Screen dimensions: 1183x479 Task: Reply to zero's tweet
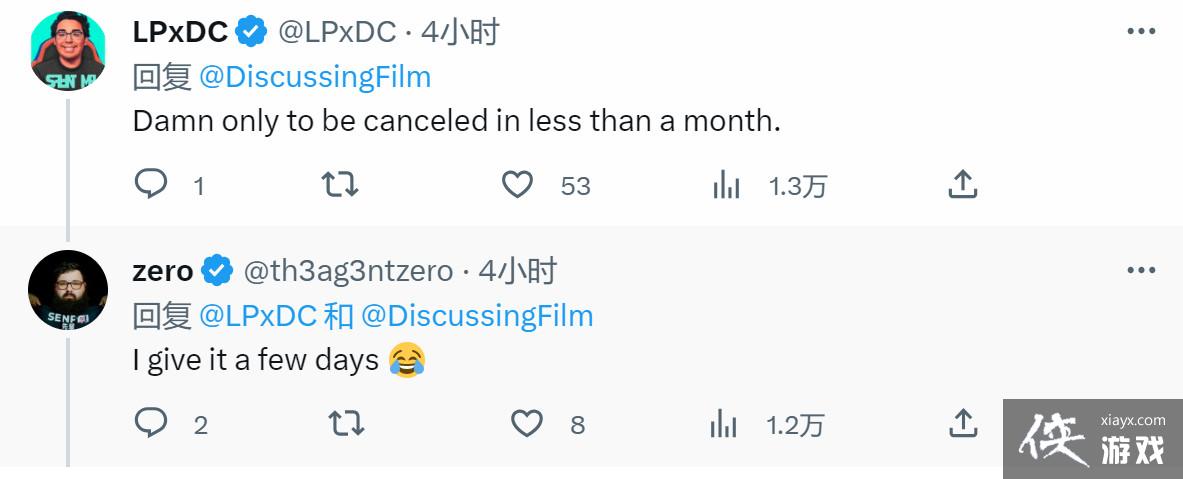(151, 423)
